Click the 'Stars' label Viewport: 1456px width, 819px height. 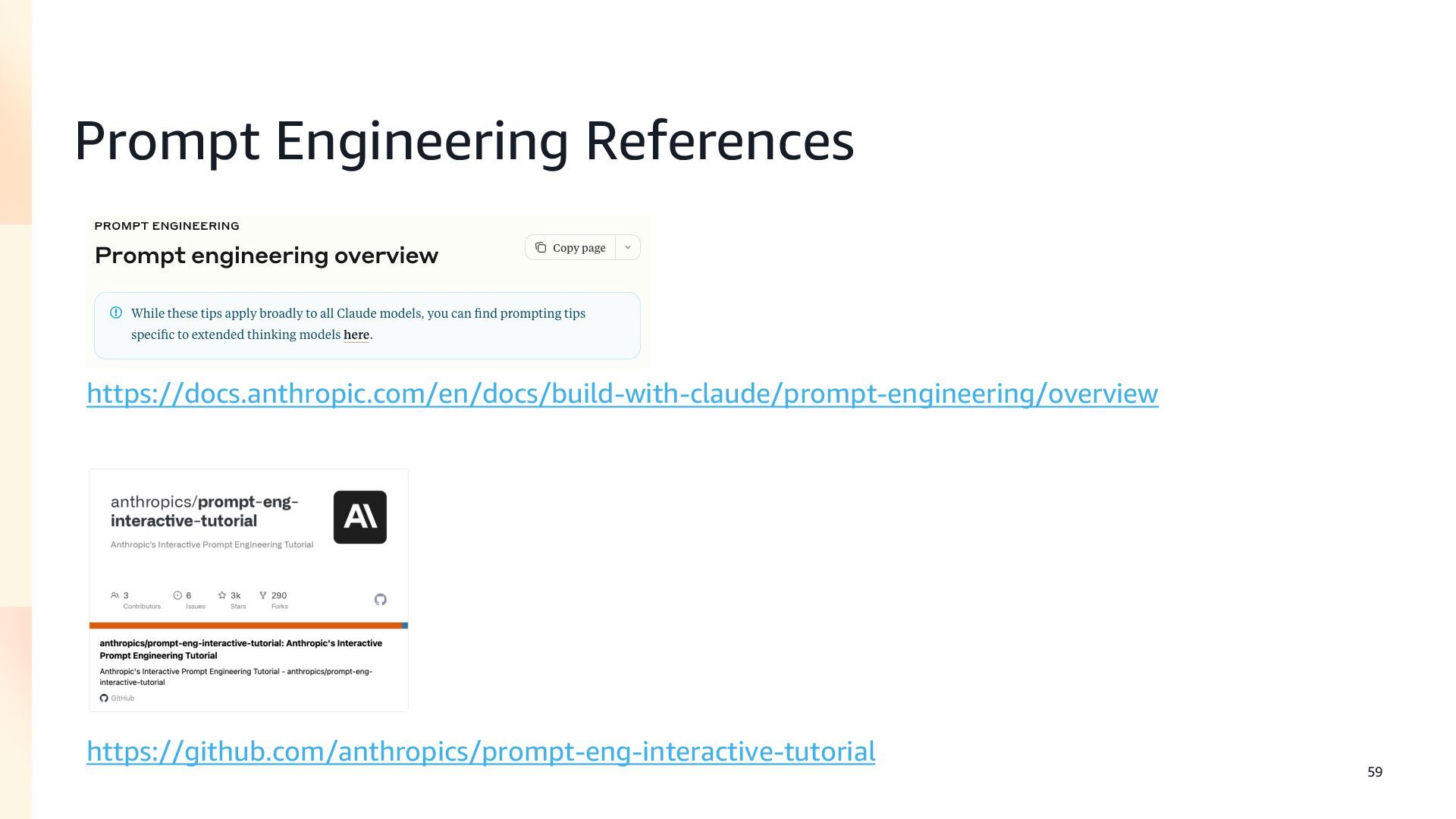(x=238, y=607)
